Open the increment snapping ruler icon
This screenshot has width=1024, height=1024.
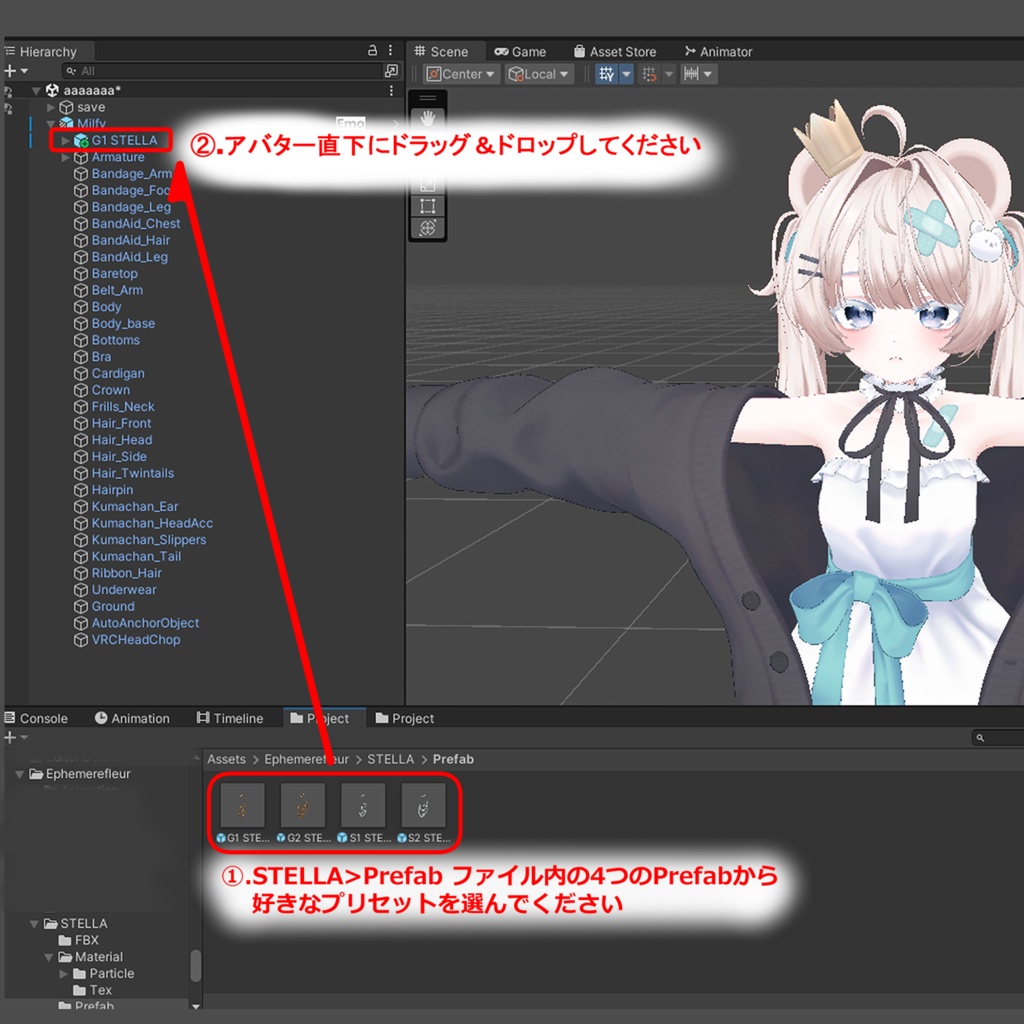691,74
